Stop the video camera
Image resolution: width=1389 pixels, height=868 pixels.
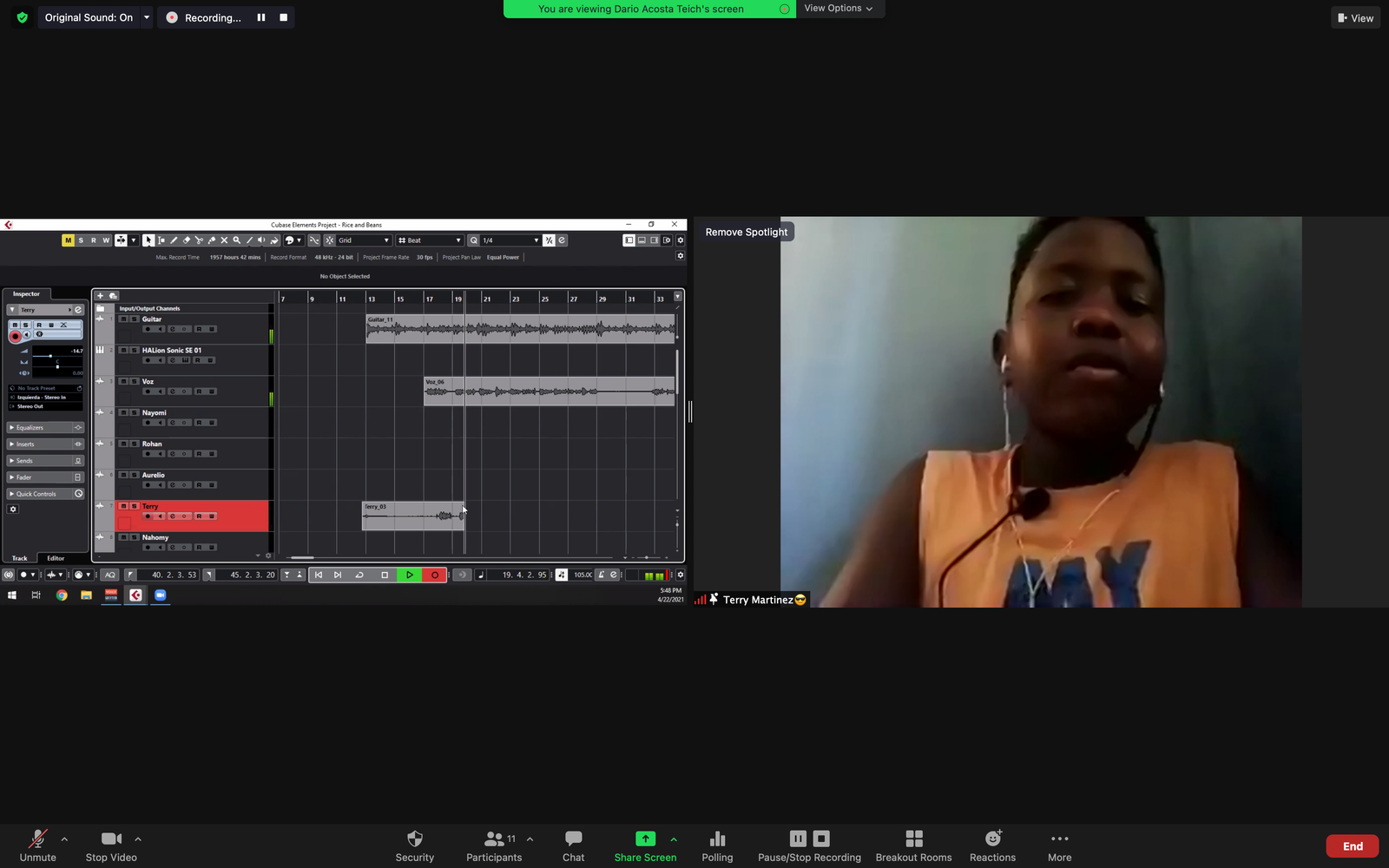[111, 845]
